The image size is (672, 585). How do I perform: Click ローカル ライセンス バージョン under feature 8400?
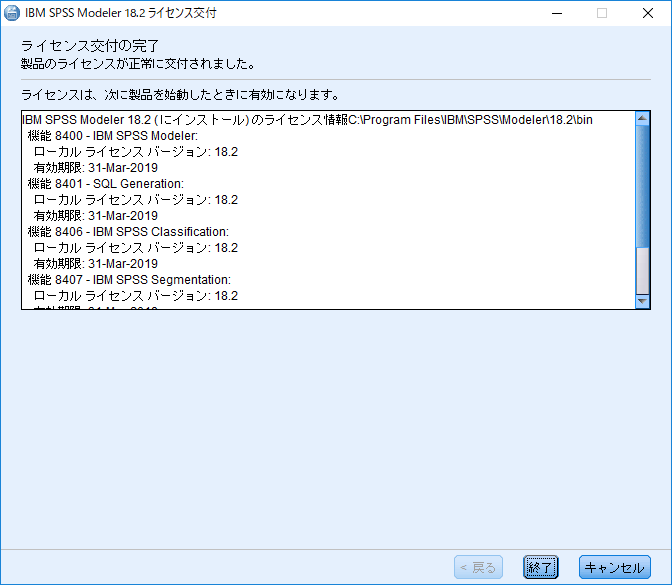click(135, 152)
